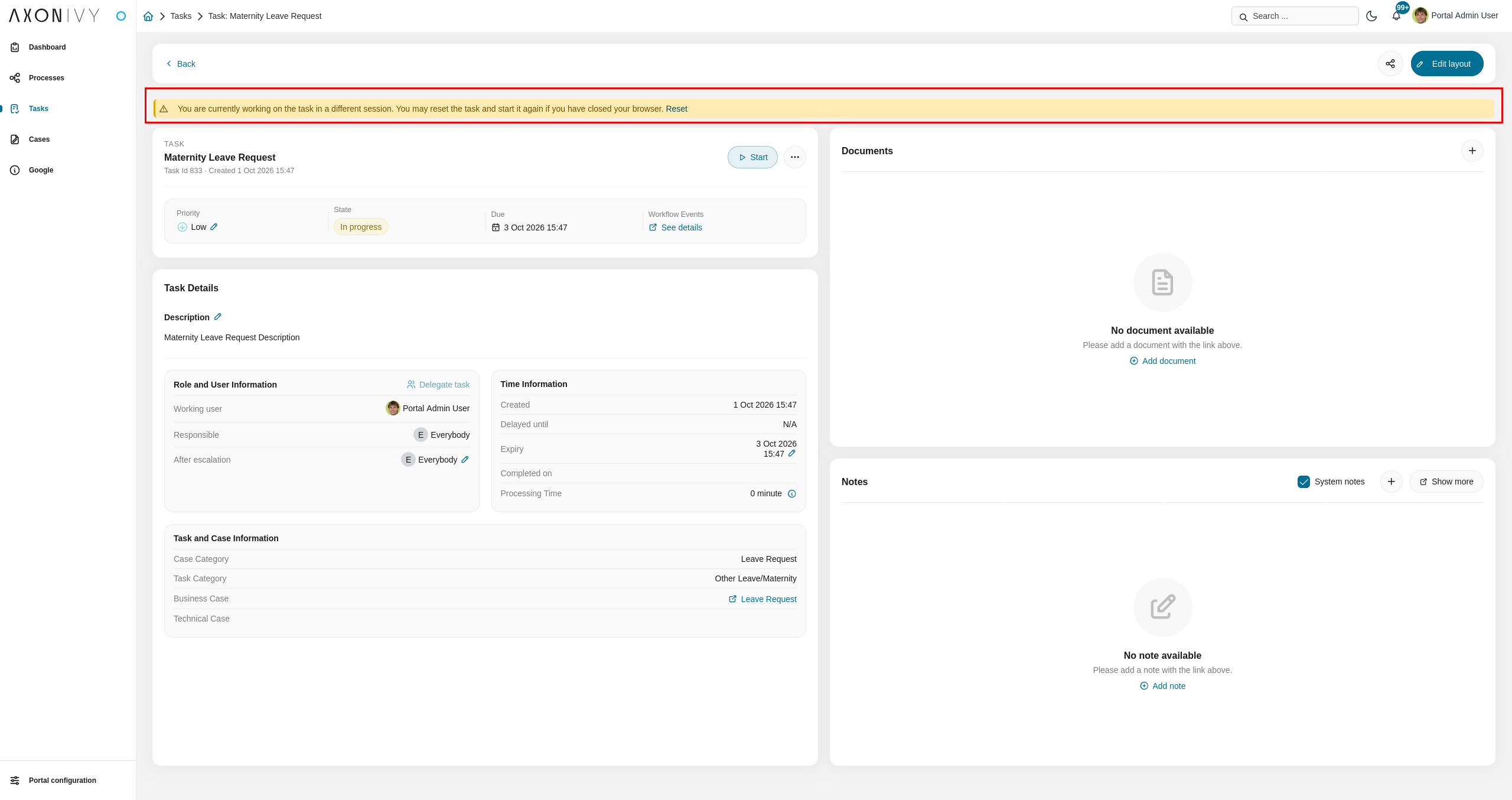
Task: Click the Delegate task link
Action: [438, 385]
